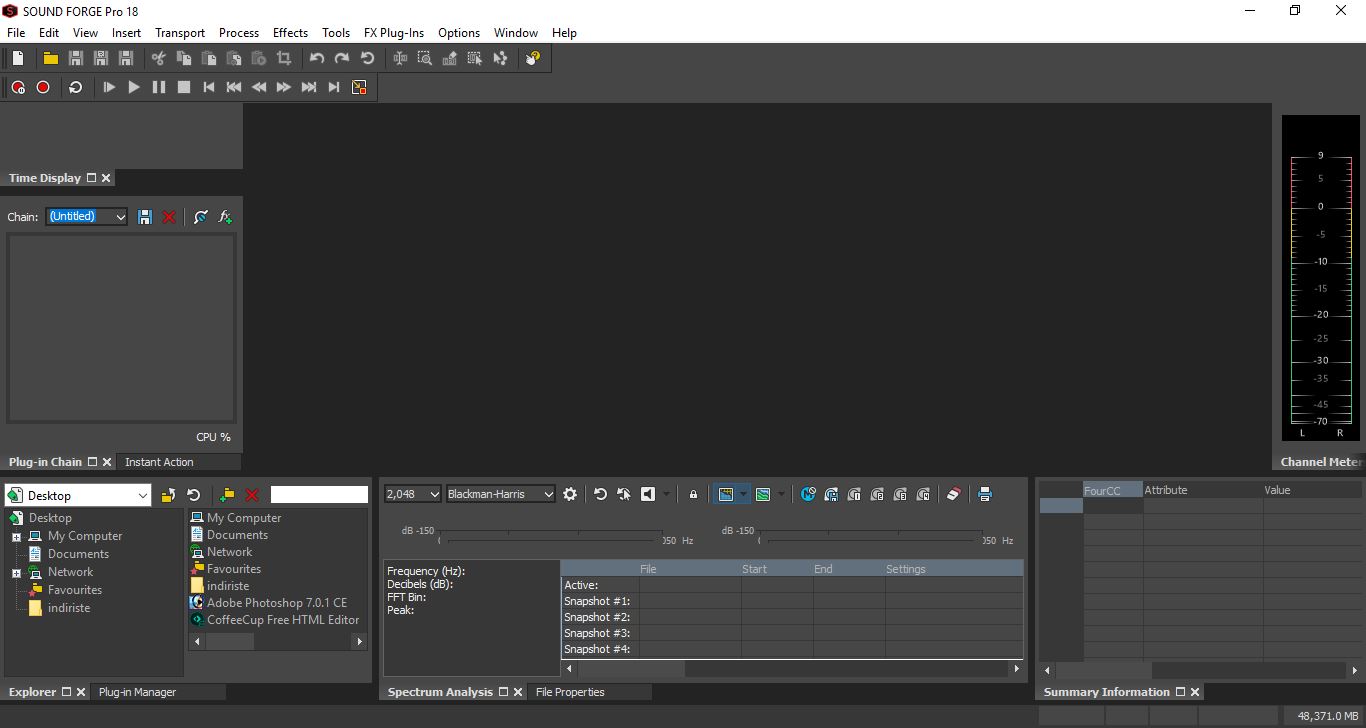This screenshot has height=728, width=1366.
Task: Open the File menu
Action: (16, 33)
